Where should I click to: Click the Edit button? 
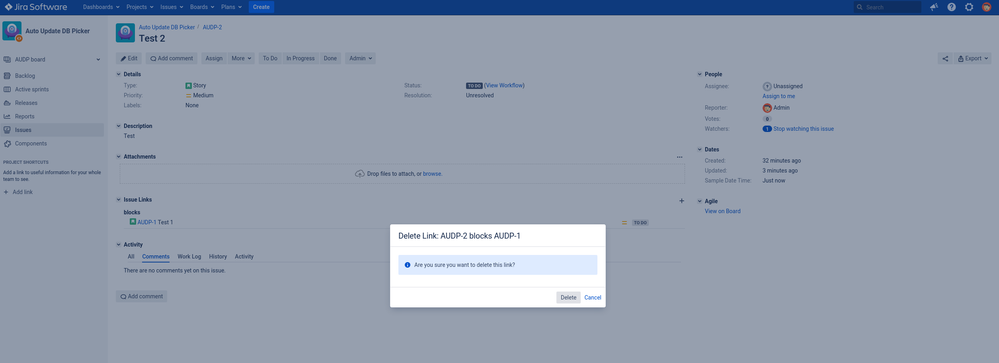coord(129,58)
